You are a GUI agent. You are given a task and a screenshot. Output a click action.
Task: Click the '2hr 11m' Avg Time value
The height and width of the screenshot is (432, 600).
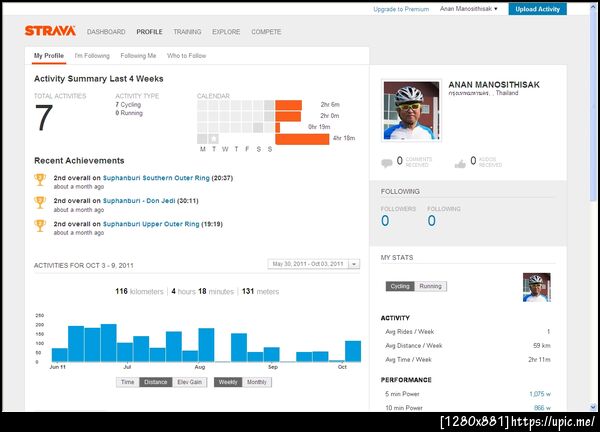click(x=539, y=360)
